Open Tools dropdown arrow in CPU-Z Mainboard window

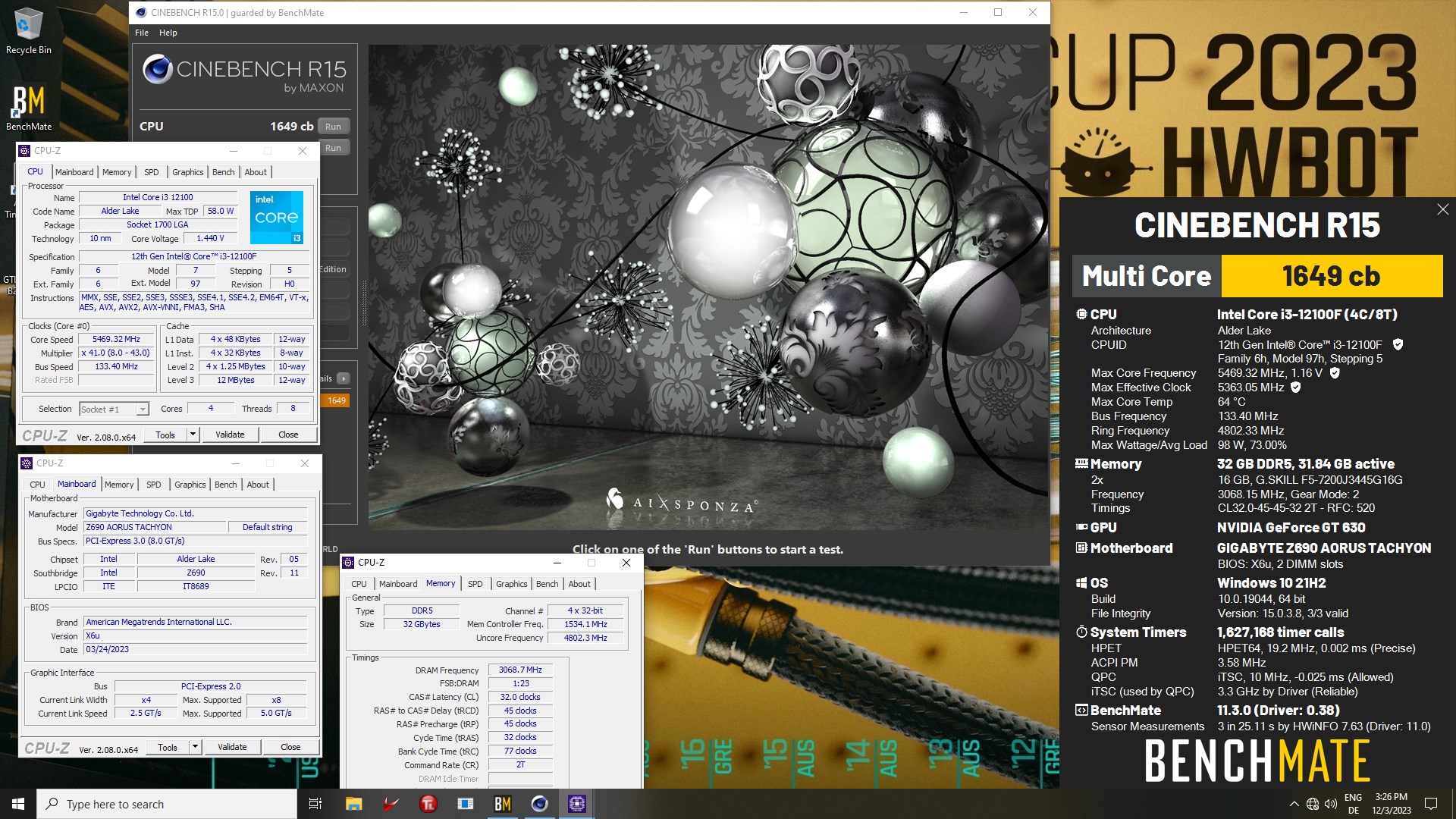coord(195,747)
